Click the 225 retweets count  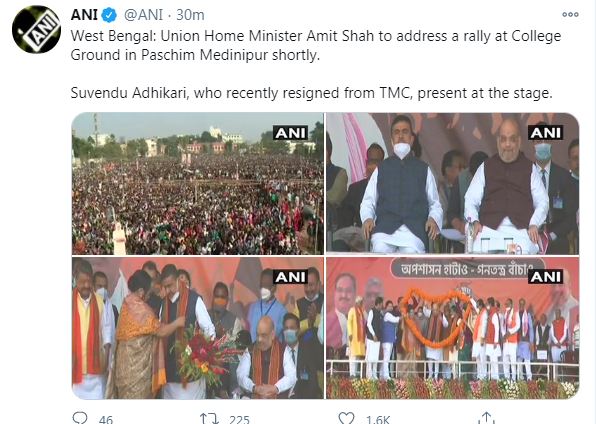point(239,419)
